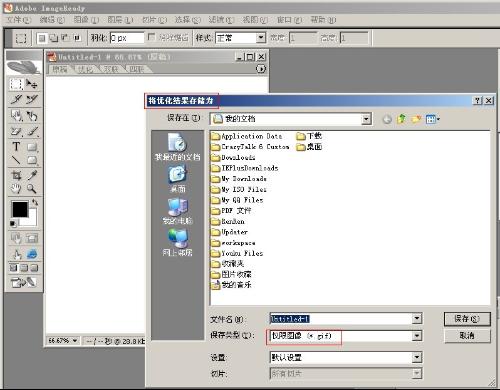Select the Zoom tool
This screenshot has width=500, height=390.
(32, 189)
